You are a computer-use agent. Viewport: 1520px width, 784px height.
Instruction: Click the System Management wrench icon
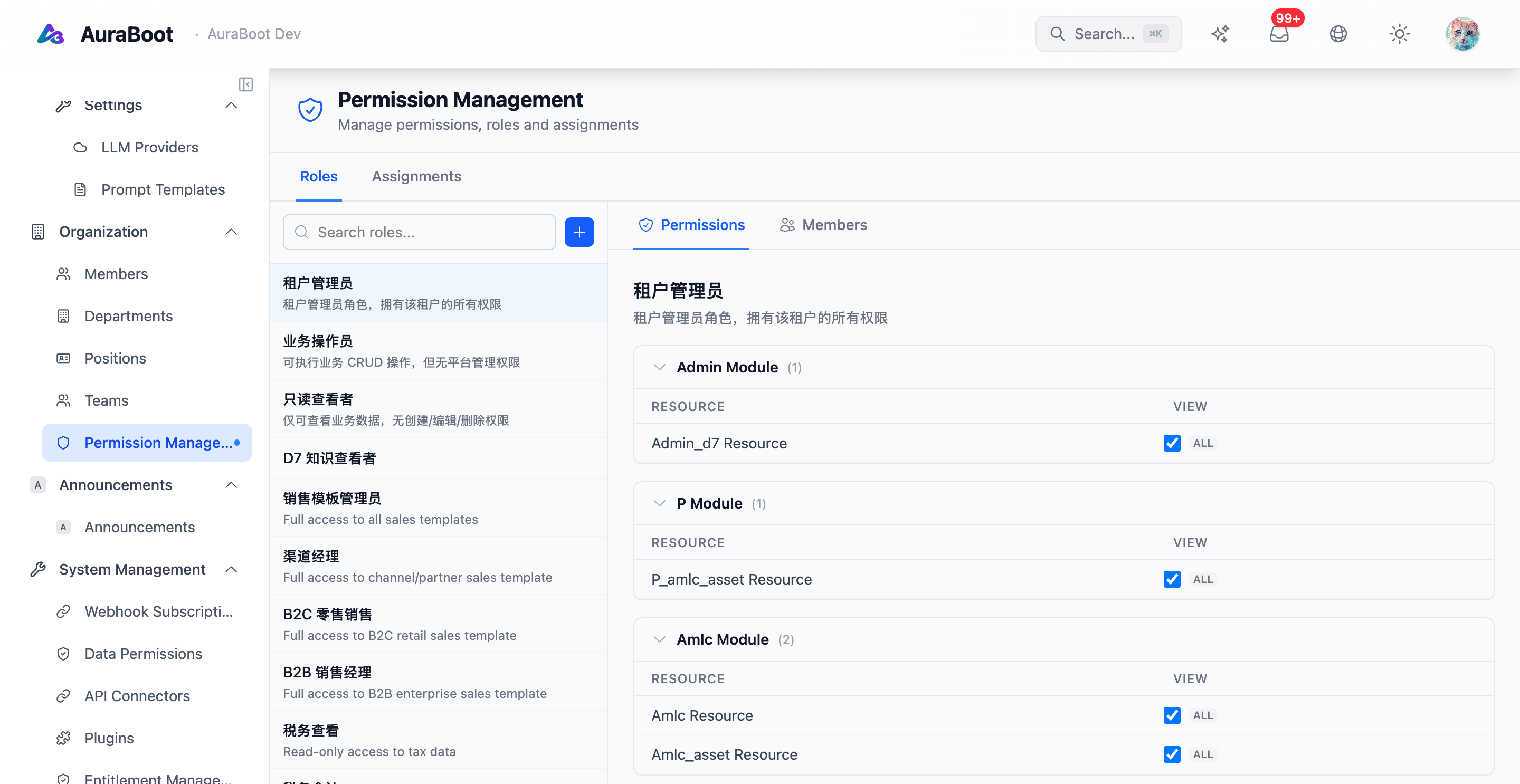[x=38, y=569]
